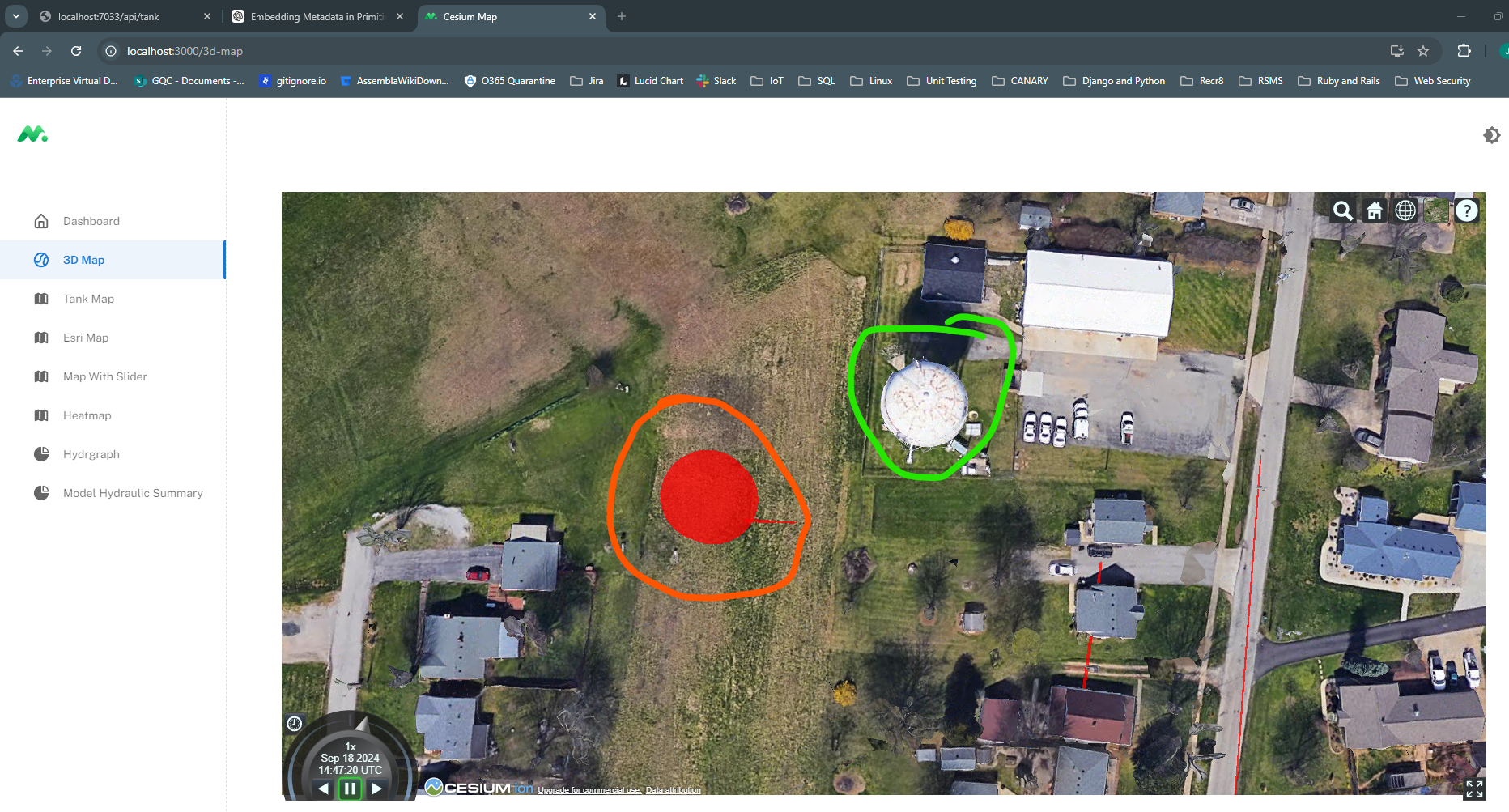Click the white water tank on map
The width and height of the screenshot is (1509, 812).
click(924, 403)
